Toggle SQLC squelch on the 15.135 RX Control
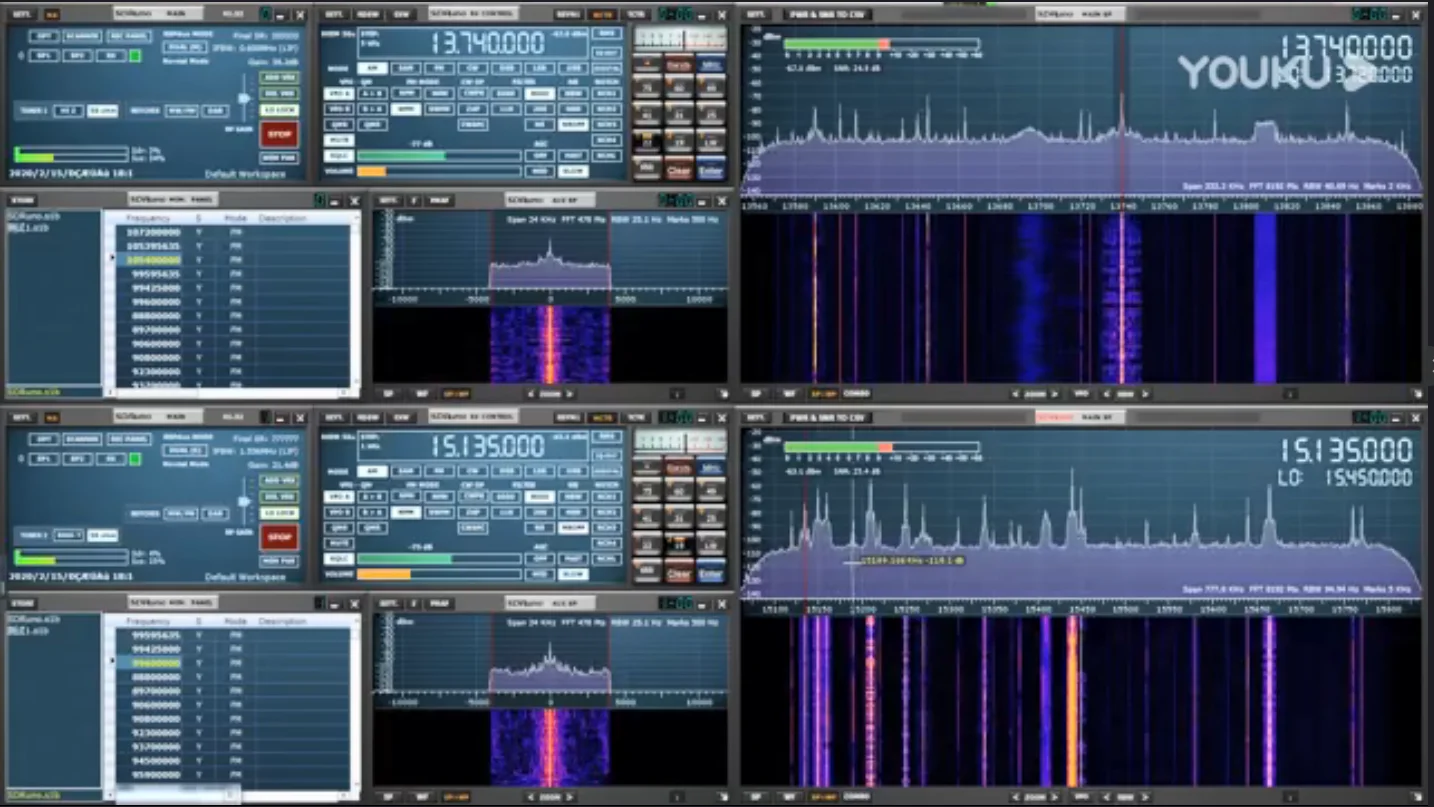This screenshot has width=1434, height=807. pos(339,559)
